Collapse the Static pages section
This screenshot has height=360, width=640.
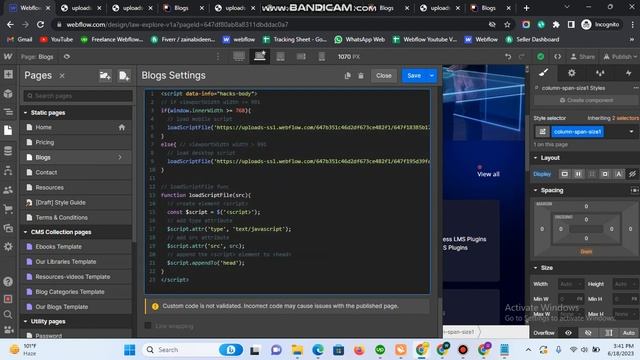click(x=25, y=113)
